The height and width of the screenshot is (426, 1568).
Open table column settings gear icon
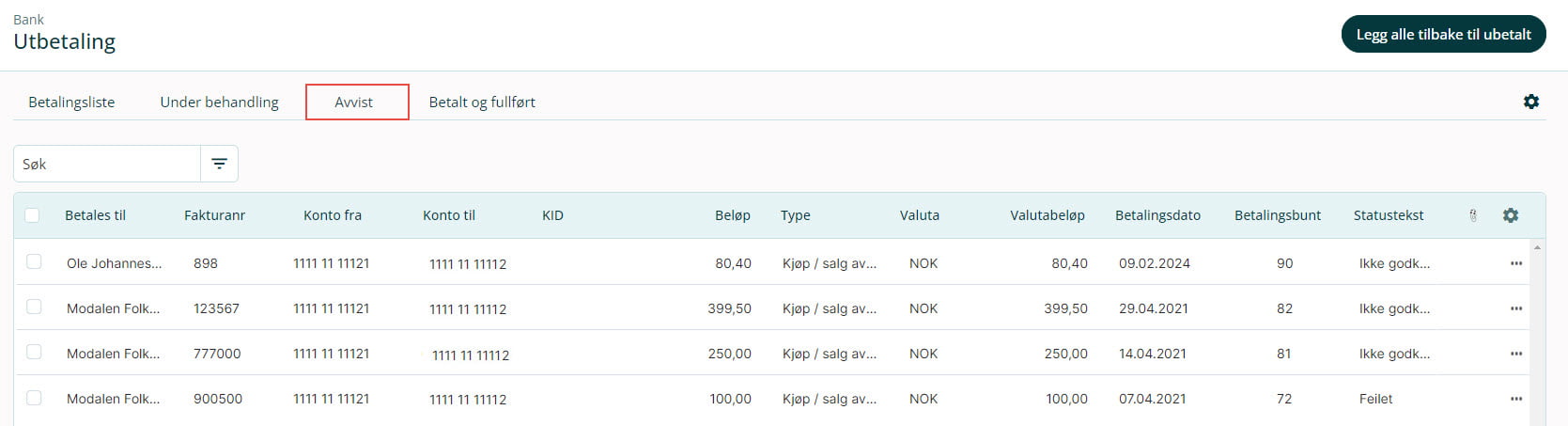(1511, 215)
